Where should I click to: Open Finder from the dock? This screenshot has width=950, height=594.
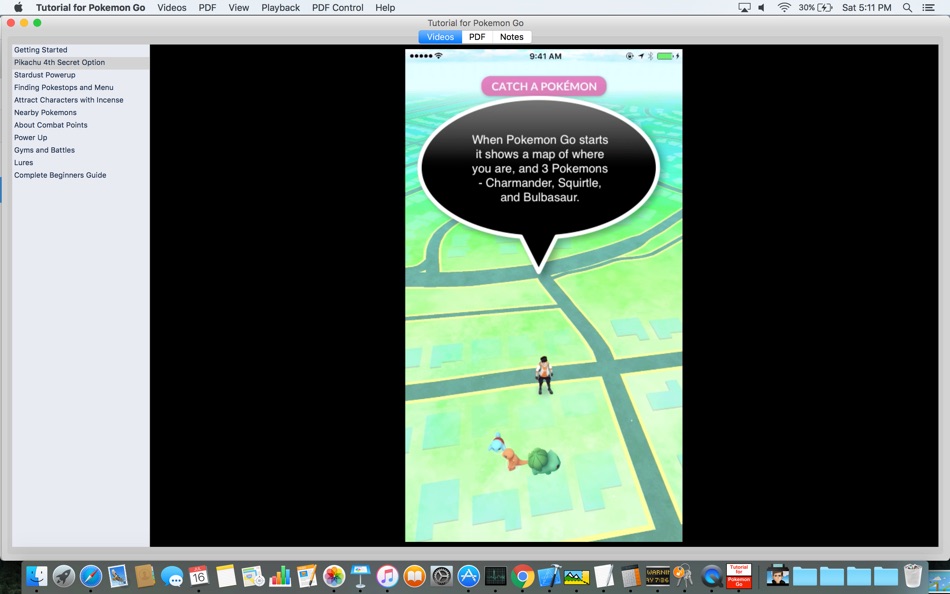pos(37,576)
